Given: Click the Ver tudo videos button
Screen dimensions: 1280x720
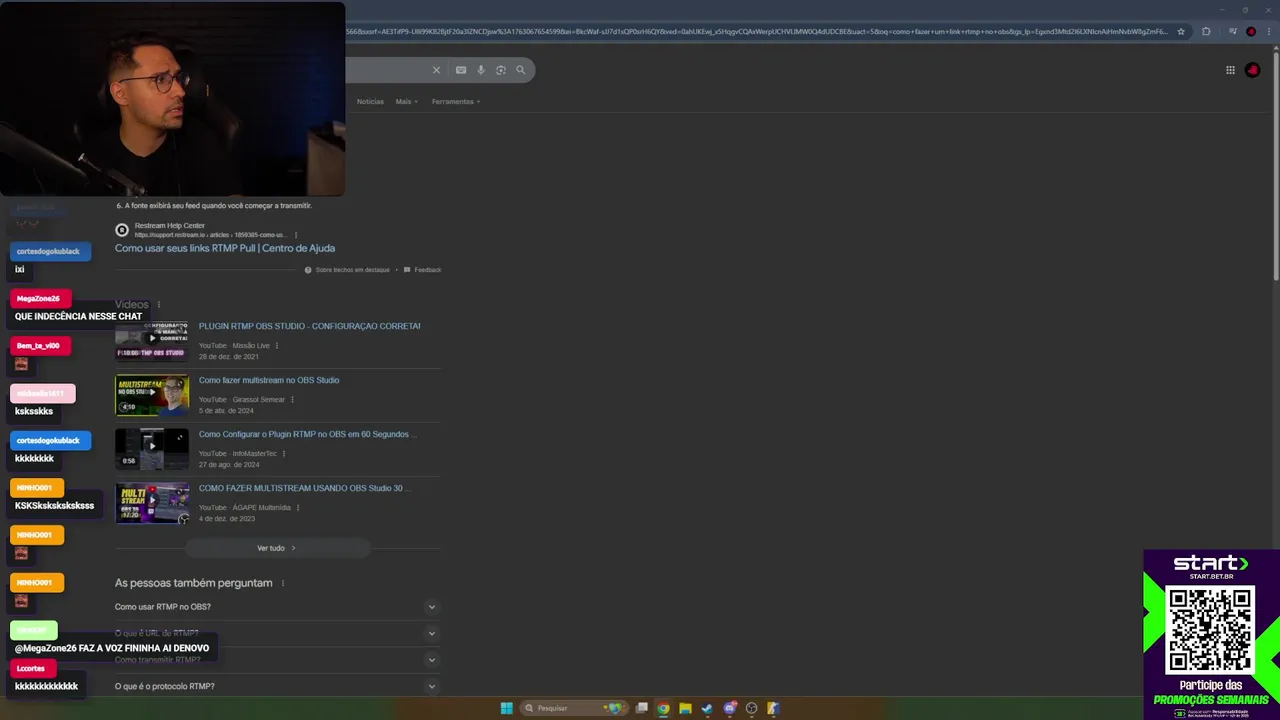Looking at the screenshot, I should 277,548.
